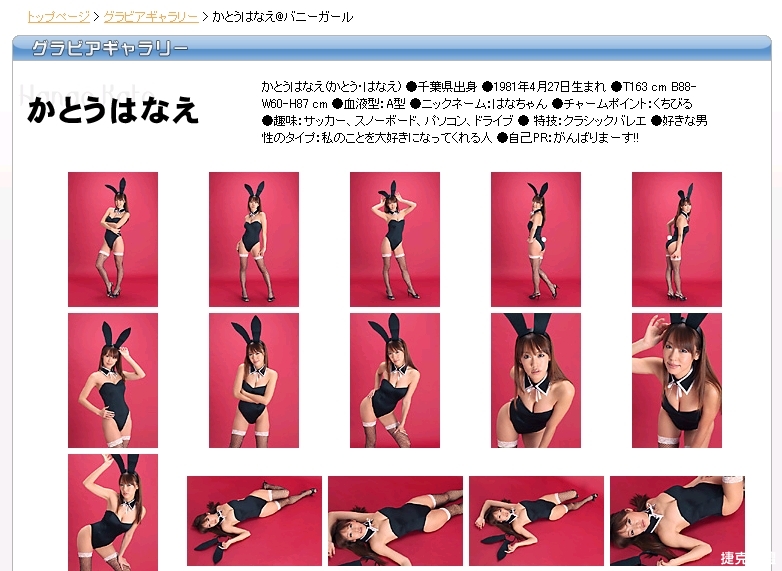This screenshot has width=782, height=571.
Task: Select last landscape thumbnail at bottom right
Action: (677, 521)
